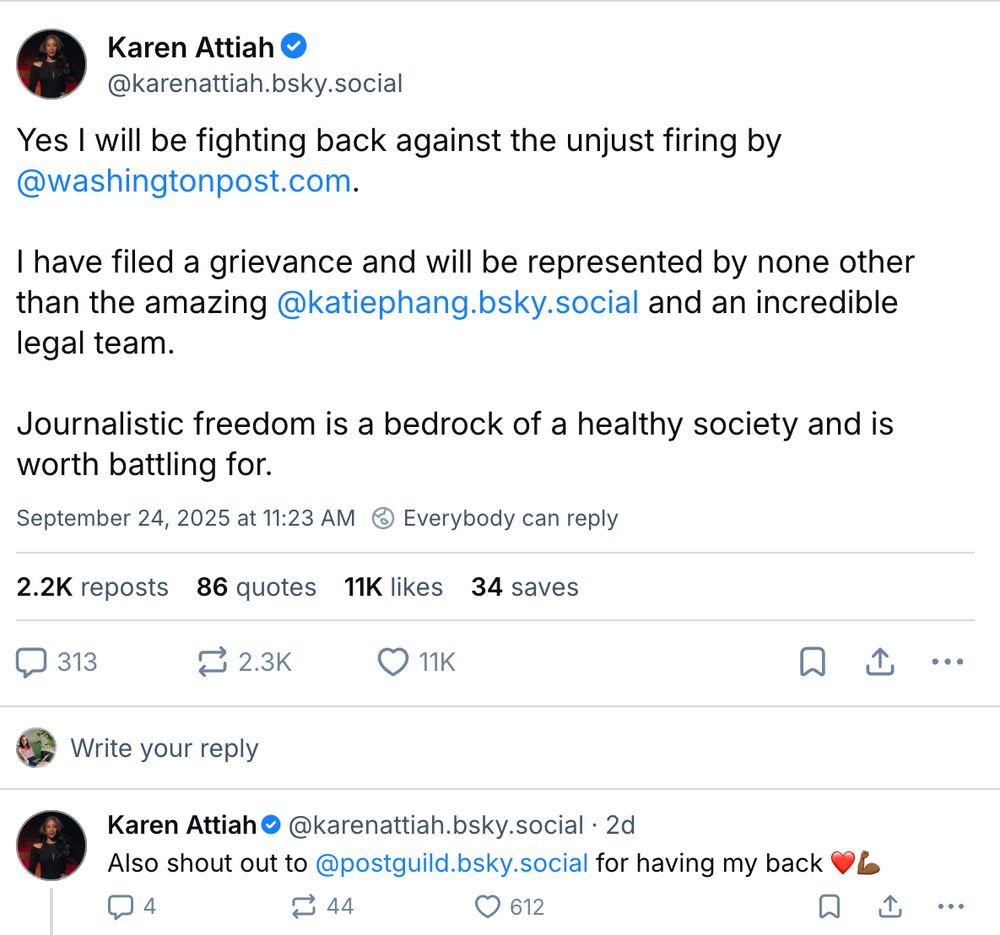This screenshot has height=935, width=1000.
Task: Like the main post with 11K likes
Action: [x=393, y=662]
